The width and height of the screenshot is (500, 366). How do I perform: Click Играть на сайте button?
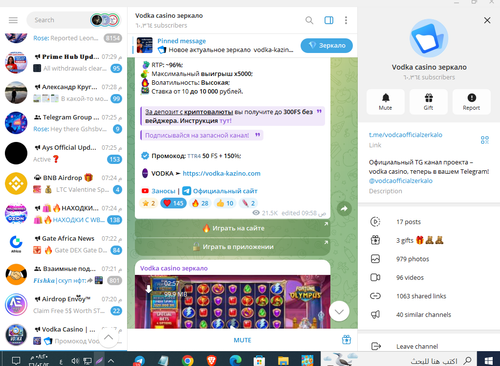233,228
